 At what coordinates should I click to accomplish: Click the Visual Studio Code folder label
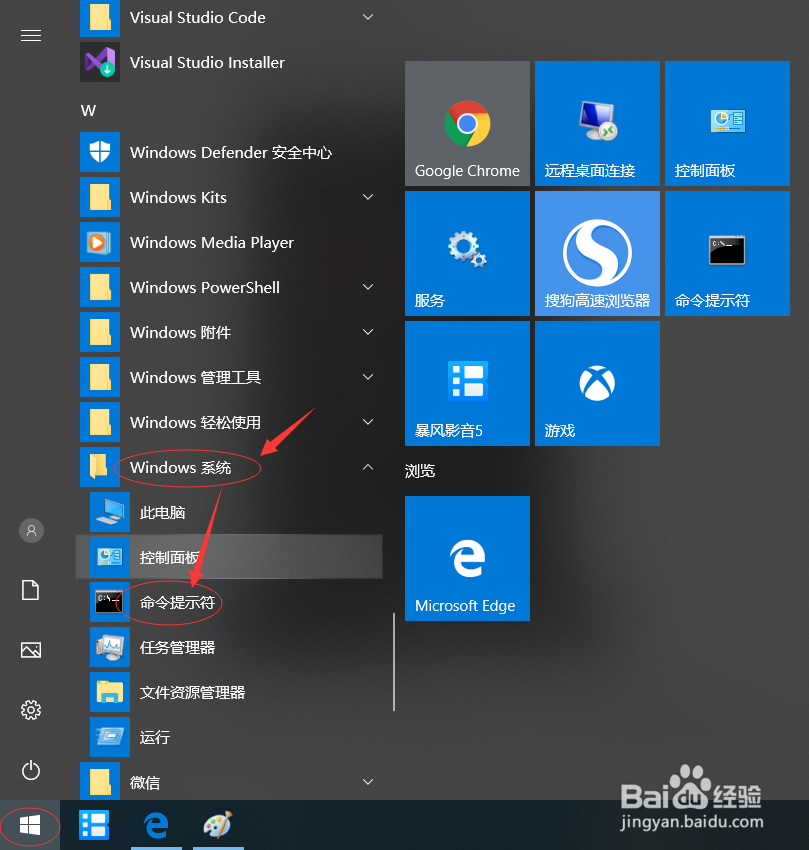pyautogui.click(x=198, y=17)
